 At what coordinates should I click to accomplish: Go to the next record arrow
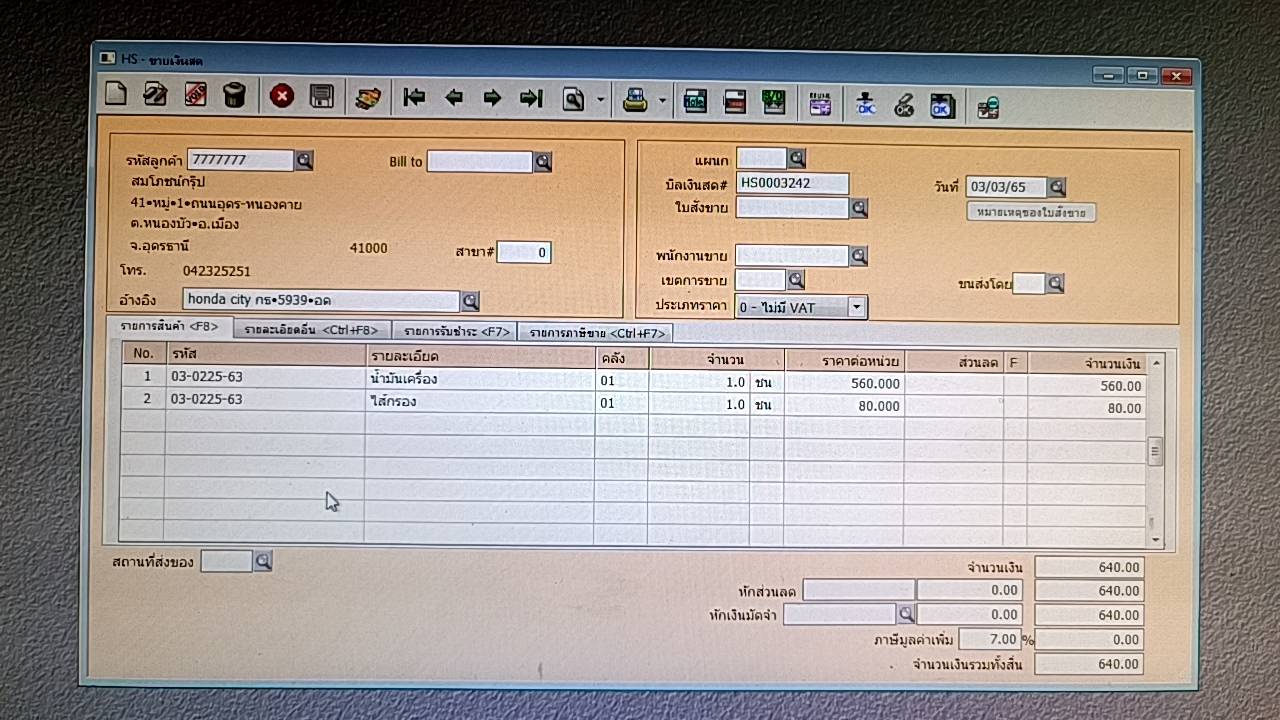492,98
